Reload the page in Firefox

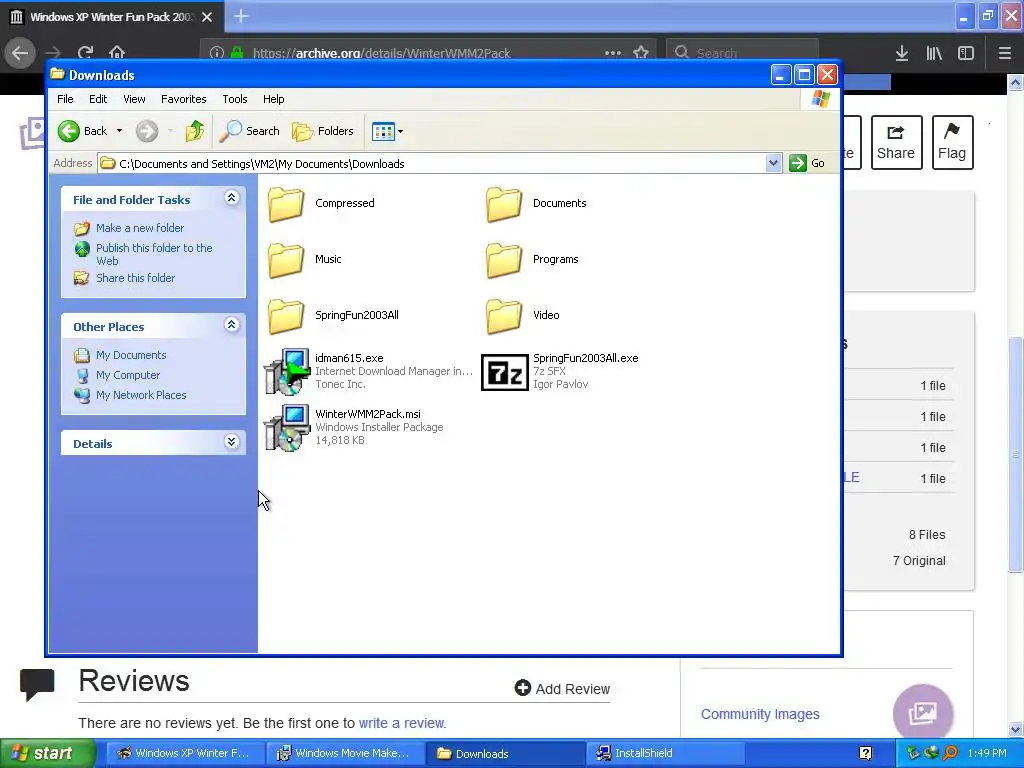click(x=85, y=53)
